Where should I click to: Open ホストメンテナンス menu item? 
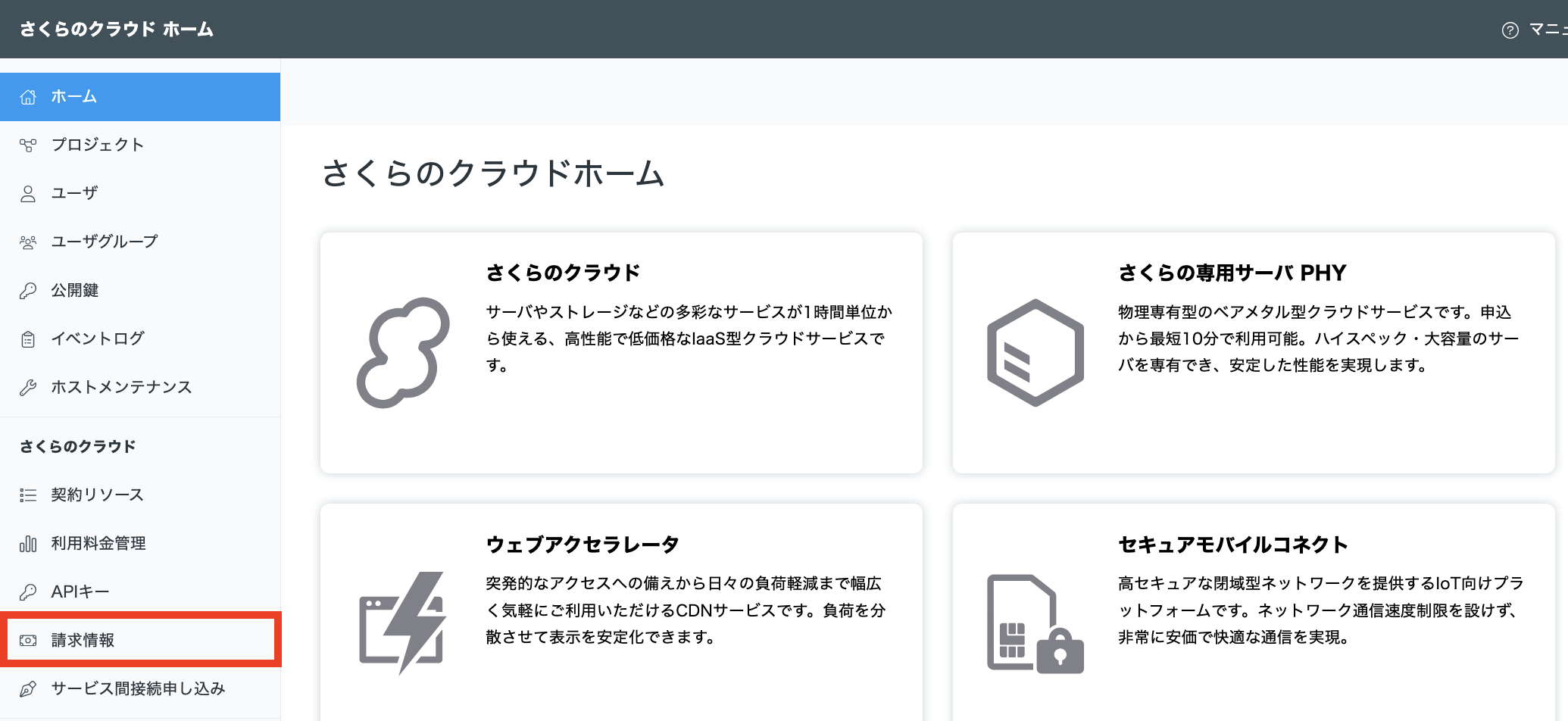tap(140, 387)
